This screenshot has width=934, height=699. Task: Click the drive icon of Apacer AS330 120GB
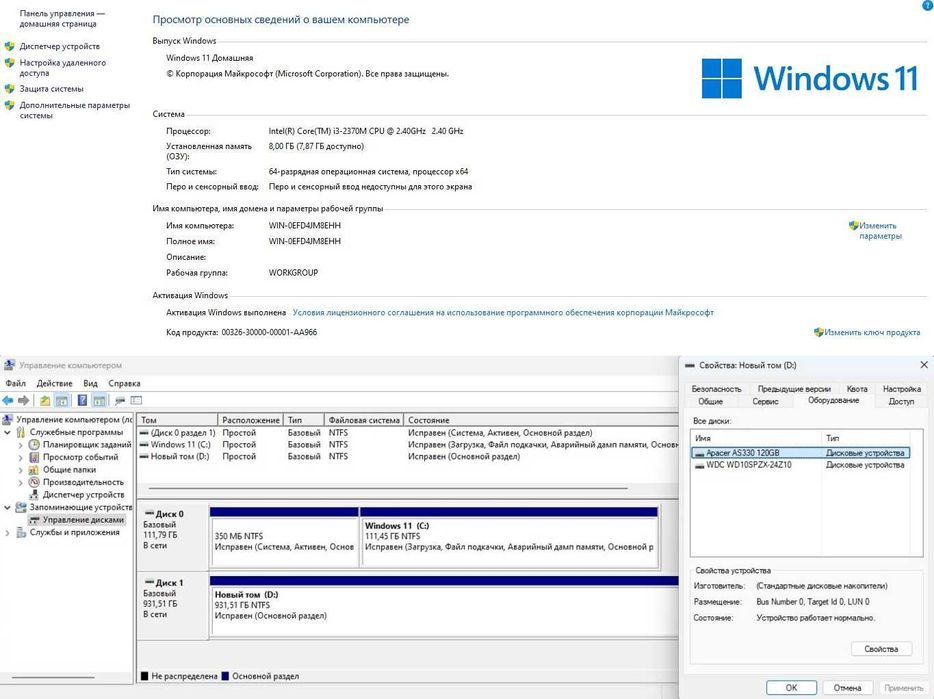(x=699, y=453)
